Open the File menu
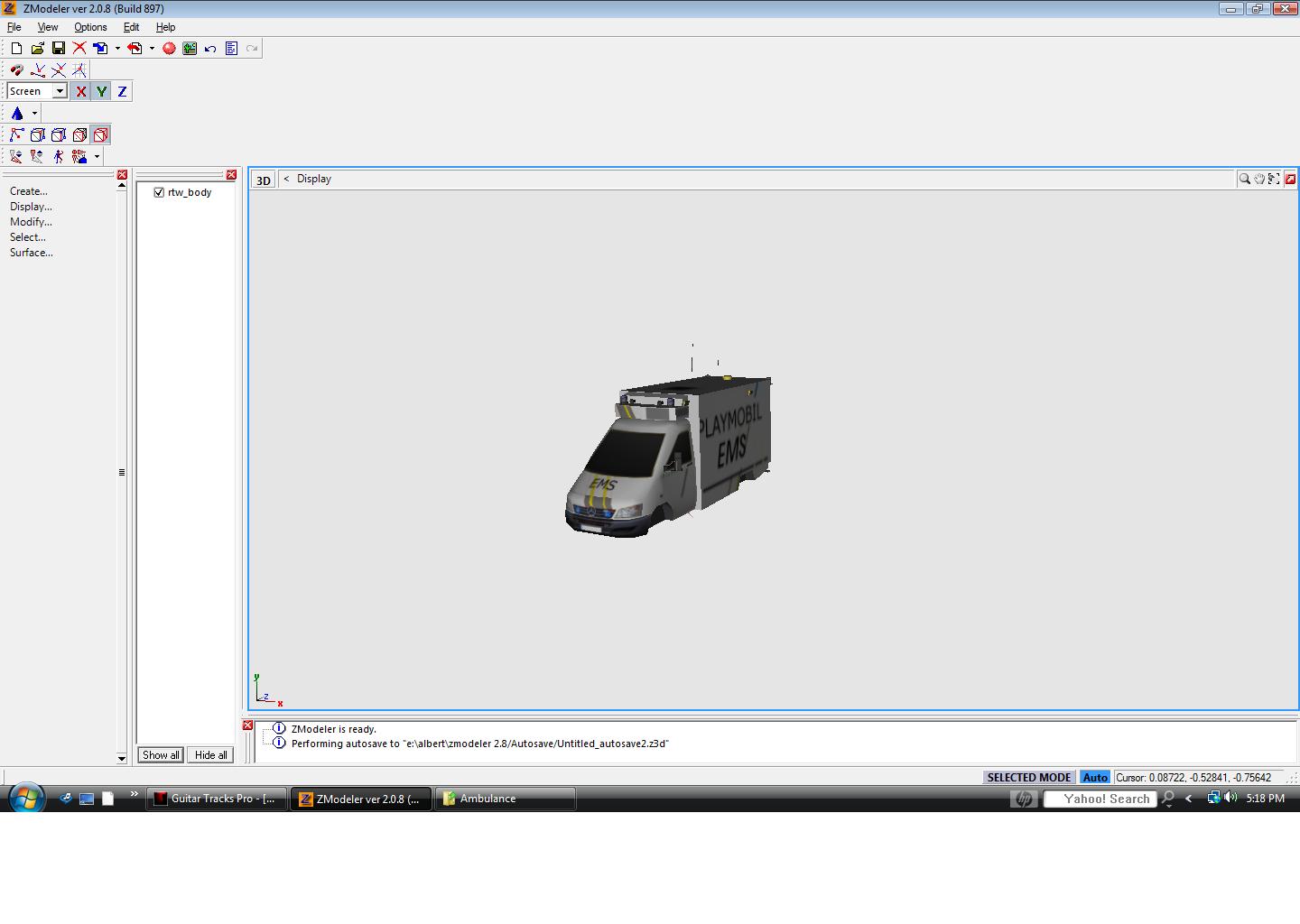Image resolution: width=1300 pixels, height=924 pixels. 14,27
